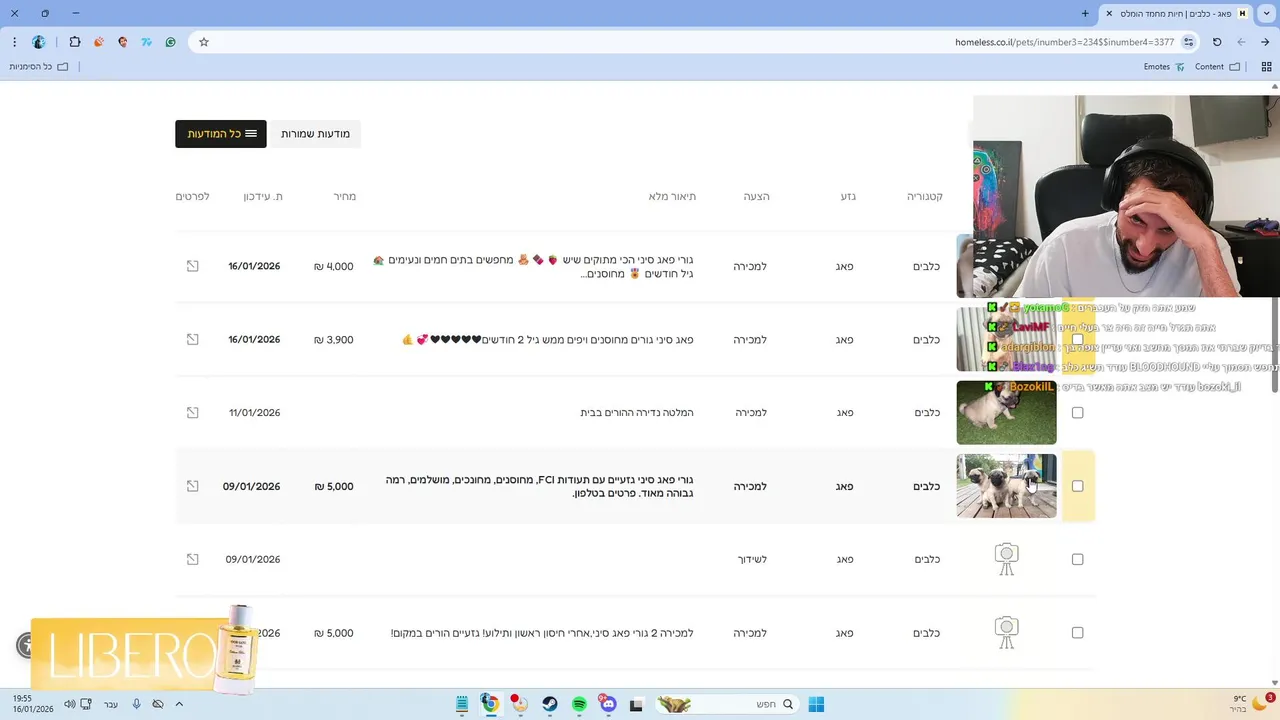Screen dimensions: 1280x720
Task: Click the Grammarly extension icon
Action: [x=171, y=42]
